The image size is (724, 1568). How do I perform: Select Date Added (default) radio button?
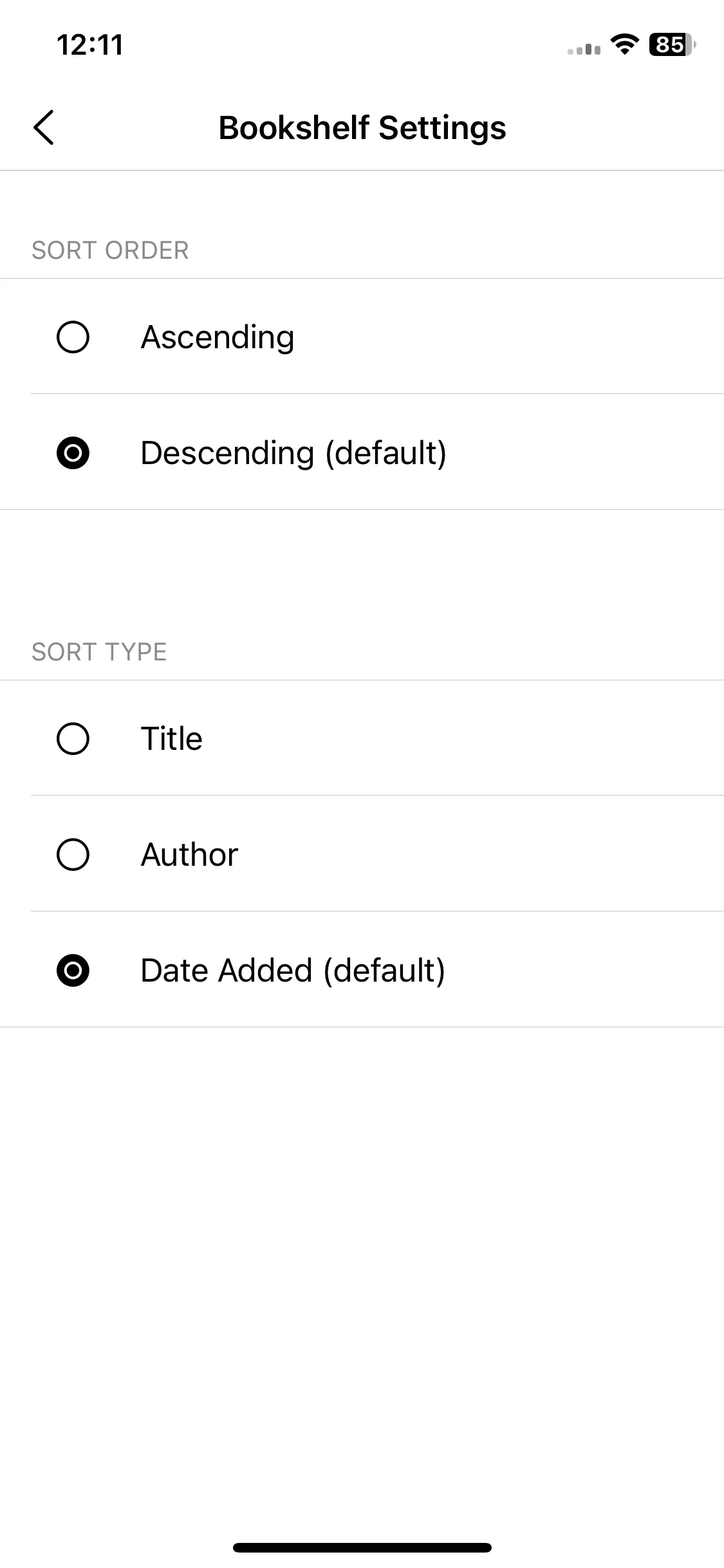pos(73,970)
